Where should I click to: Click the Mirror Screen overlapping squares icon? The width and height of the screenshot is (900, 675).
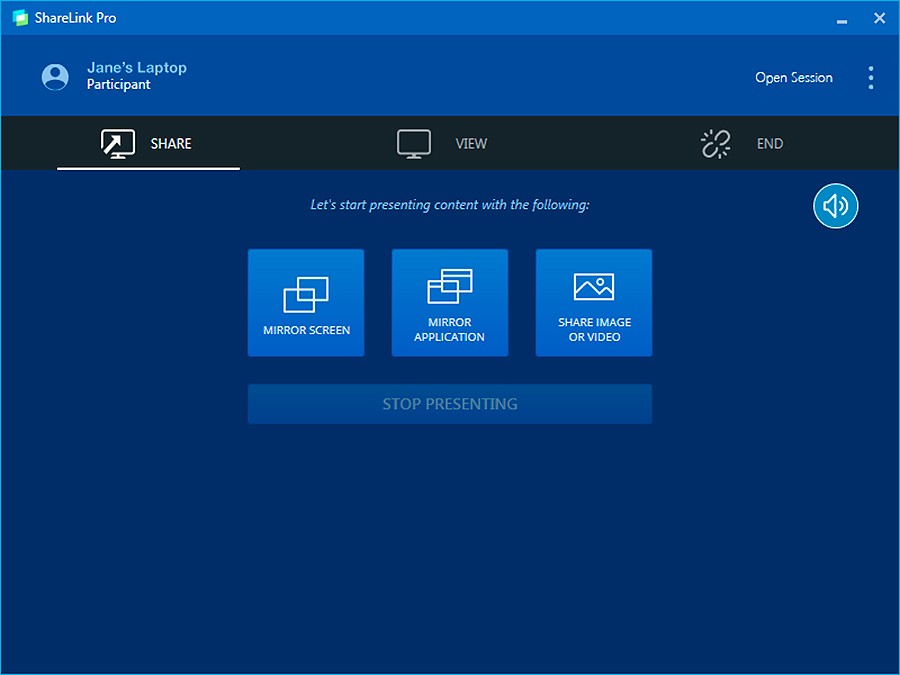306,293
